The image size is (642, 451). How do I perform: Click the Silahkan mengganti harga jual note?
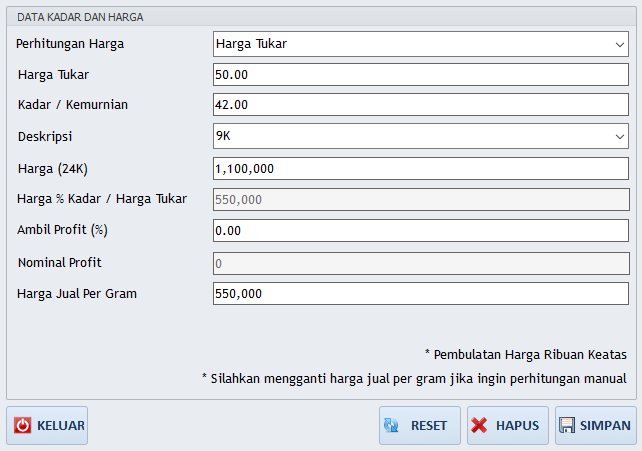tap(414, 379)
